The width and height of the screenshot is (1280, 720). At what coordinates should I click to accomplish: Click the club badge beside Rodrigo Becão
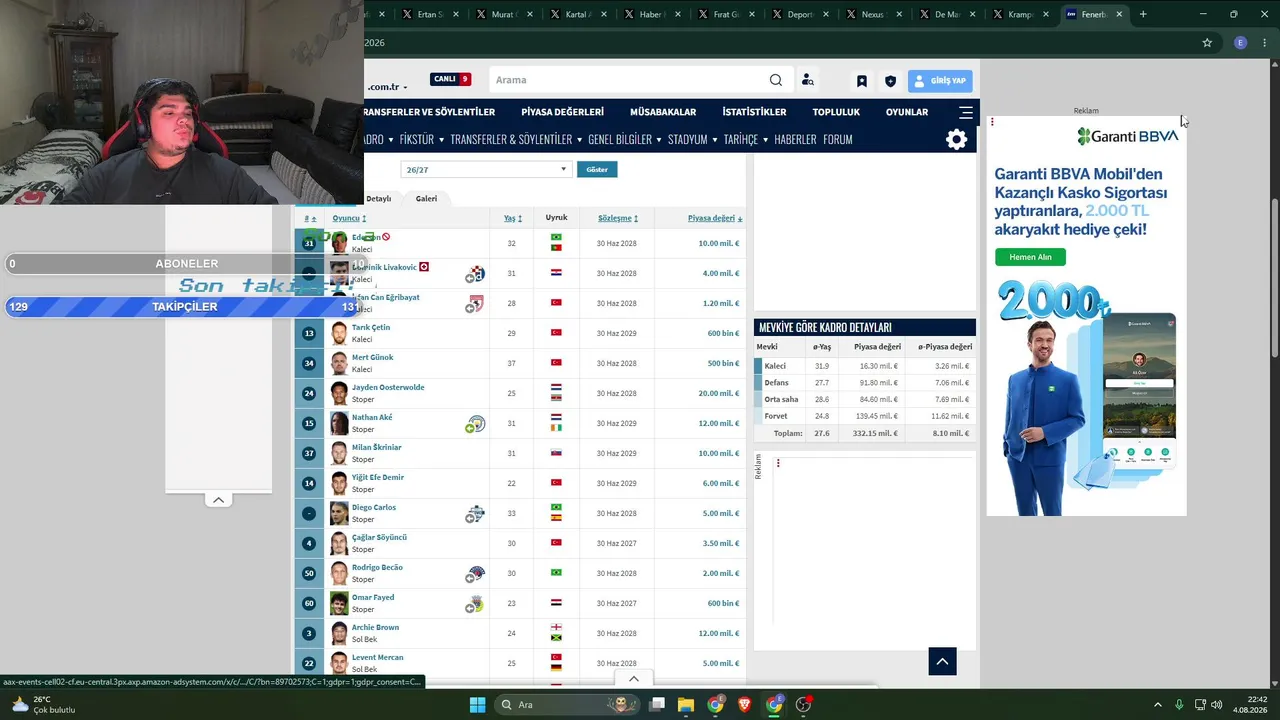(475, 574)
